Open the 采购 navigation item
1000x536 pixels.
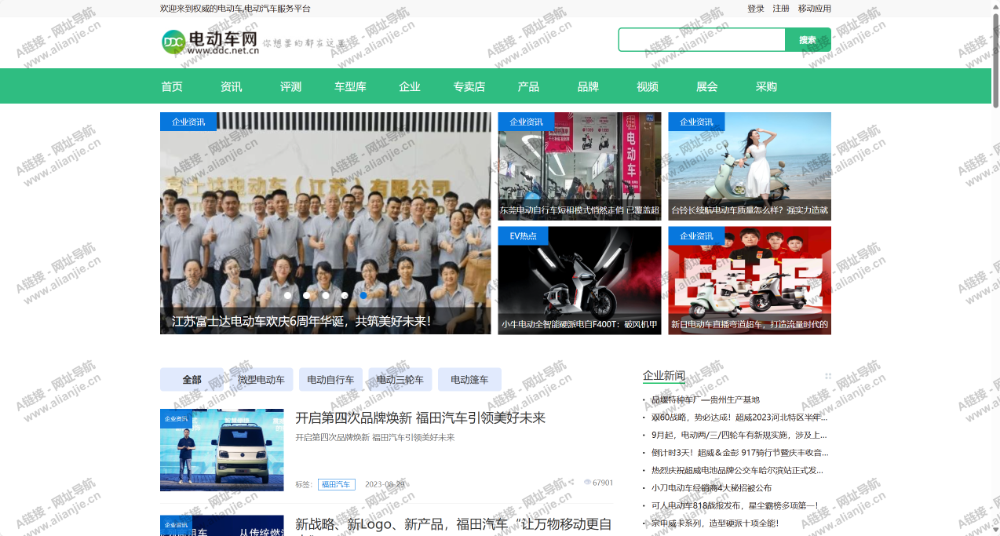[x=766, y=87]
